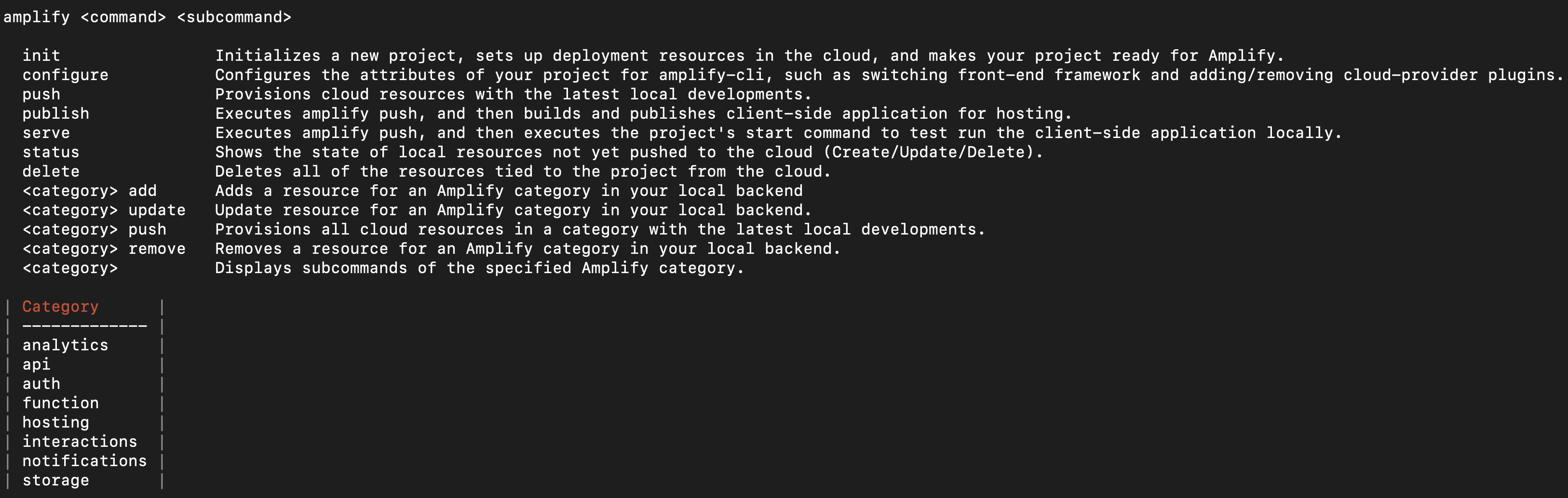1568x498 pixels.
Task: Click the 'interactions' category row
Action: pos(80,442)
